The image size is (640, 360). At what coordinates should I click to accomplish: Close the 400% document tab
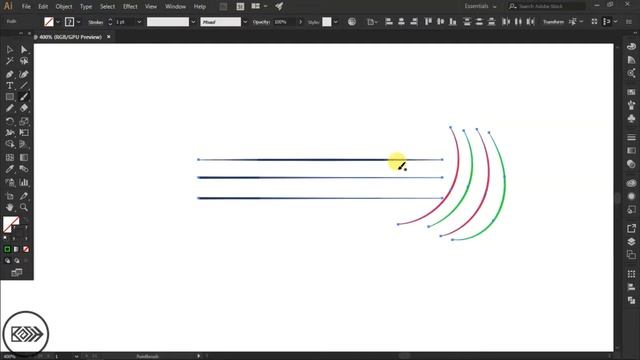[109, 37]
